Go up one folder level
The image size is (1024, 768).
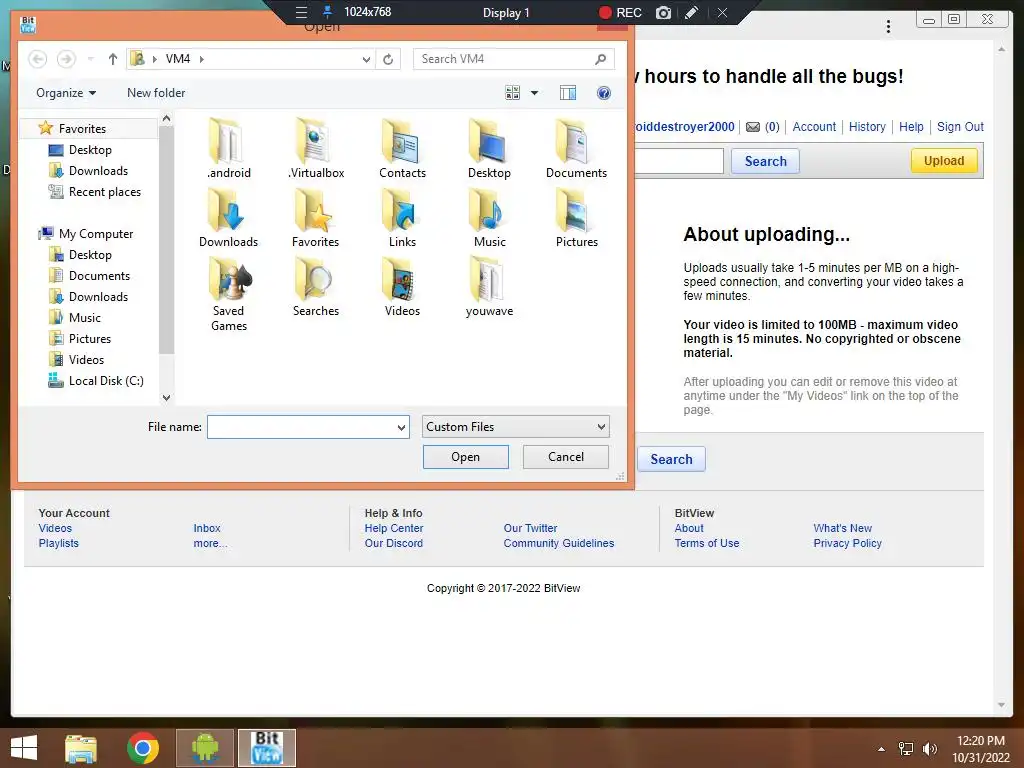click(112, 59)
